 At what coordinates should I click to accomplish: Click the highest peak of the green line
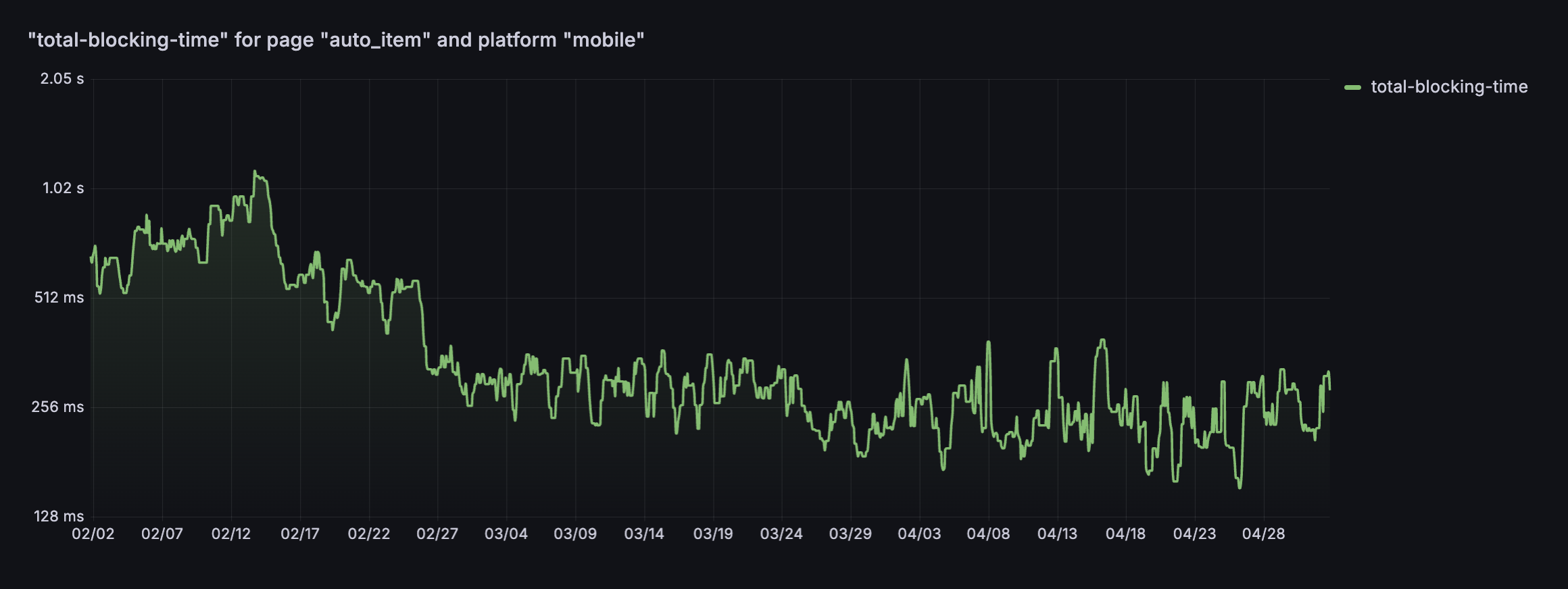tap(255, 172)
